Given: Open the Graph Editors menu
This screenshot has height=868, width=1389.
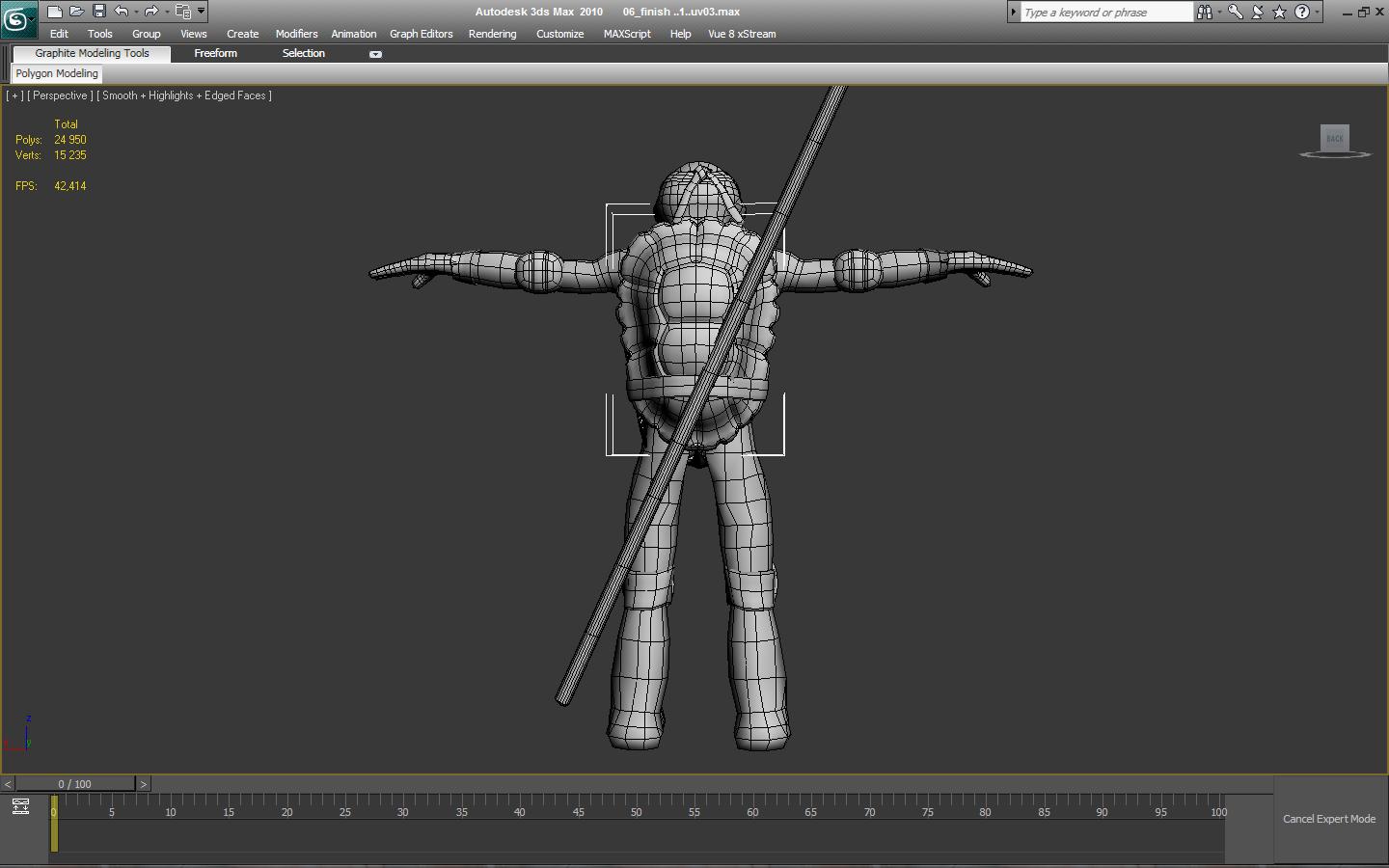Looking at the screenshot, I should tap(422, 34).
